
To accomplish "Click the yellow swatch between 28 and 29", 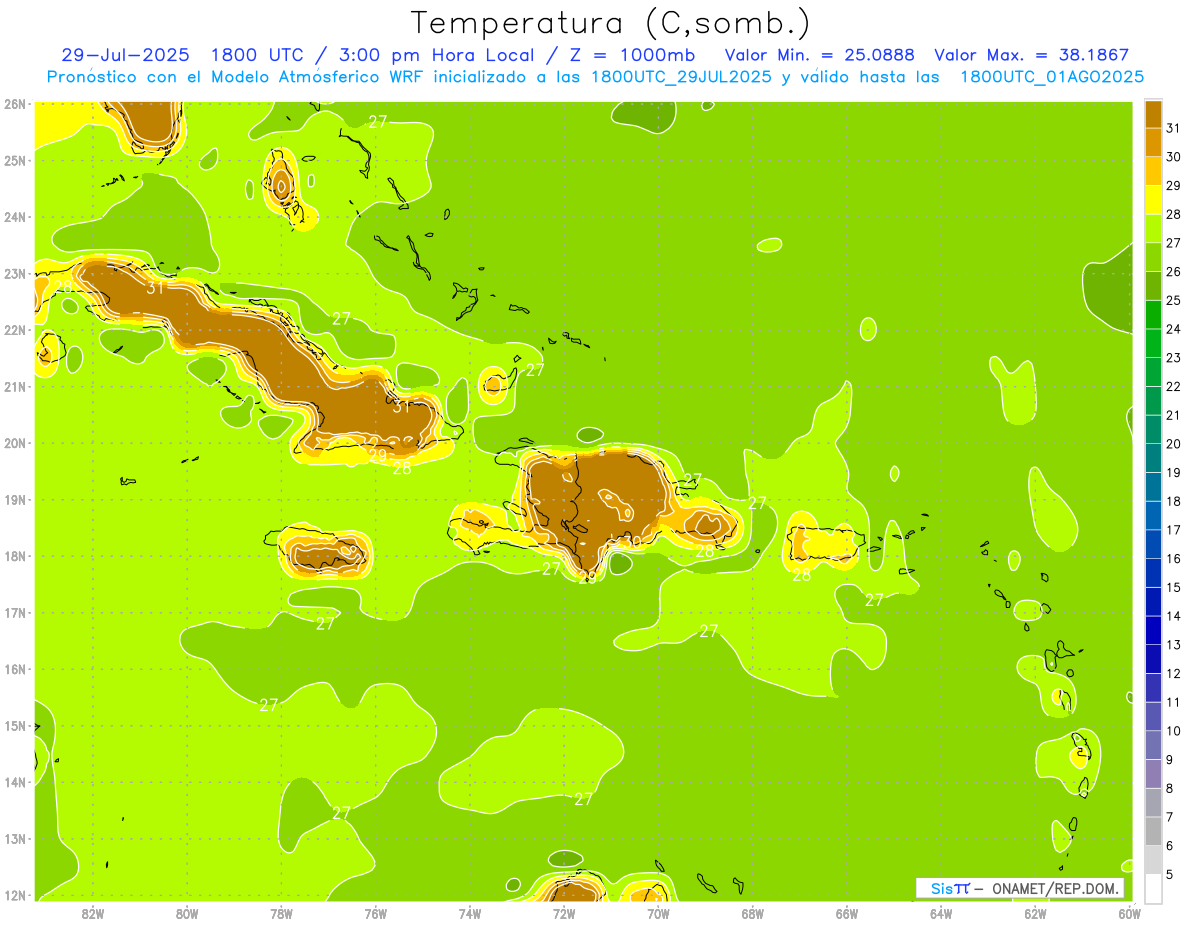I will click(x=1153, y=200).
